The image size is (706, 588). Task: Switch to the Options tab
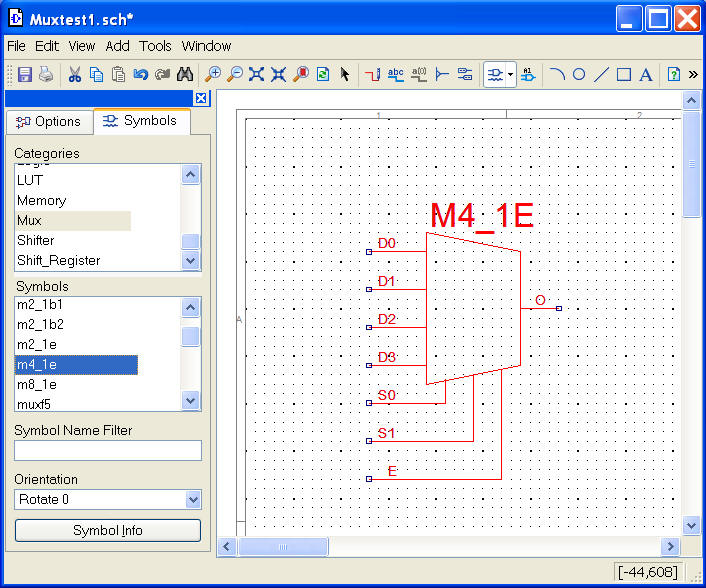(49, 122)
